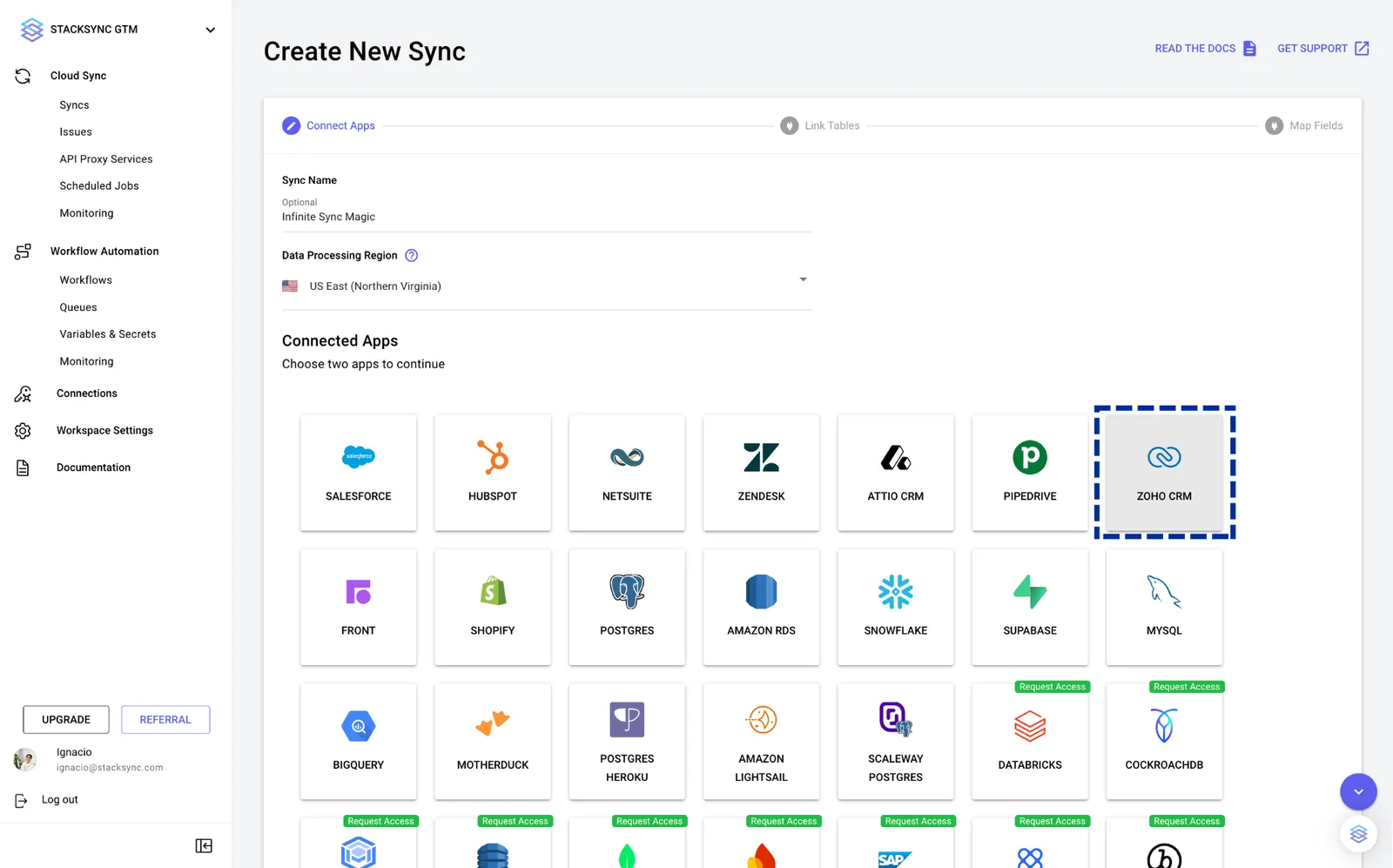1393x868 pixels.
Task: Click the Get Support link
Action: tap(1323, 48)
